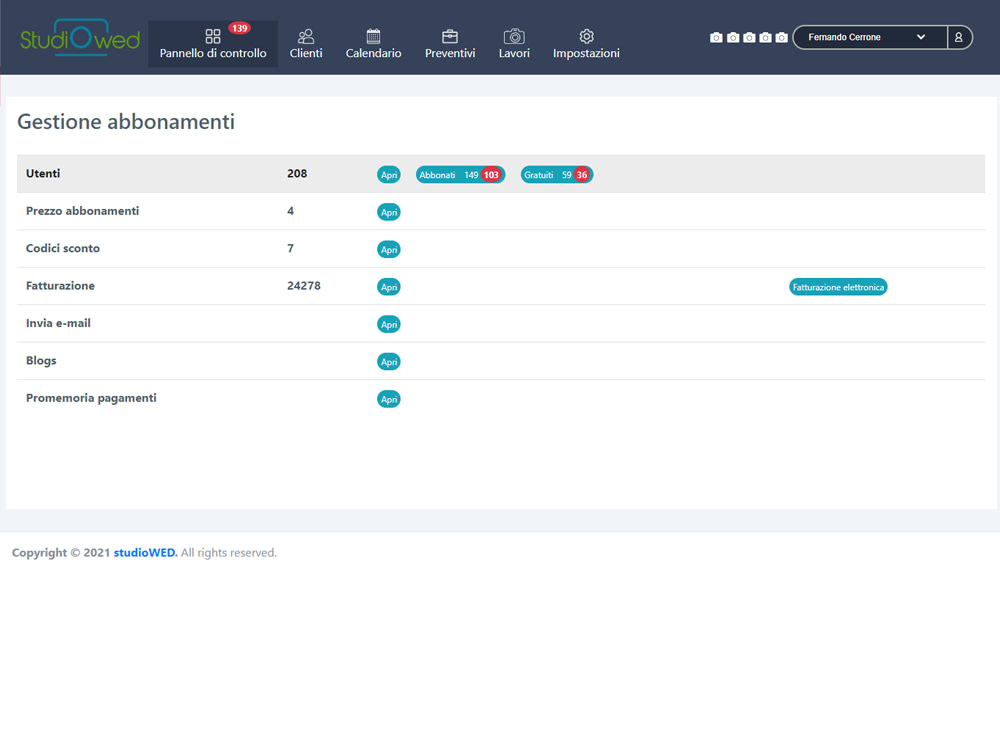
Task: Open the Calendario calendar icon
Action: coord(373,36)
